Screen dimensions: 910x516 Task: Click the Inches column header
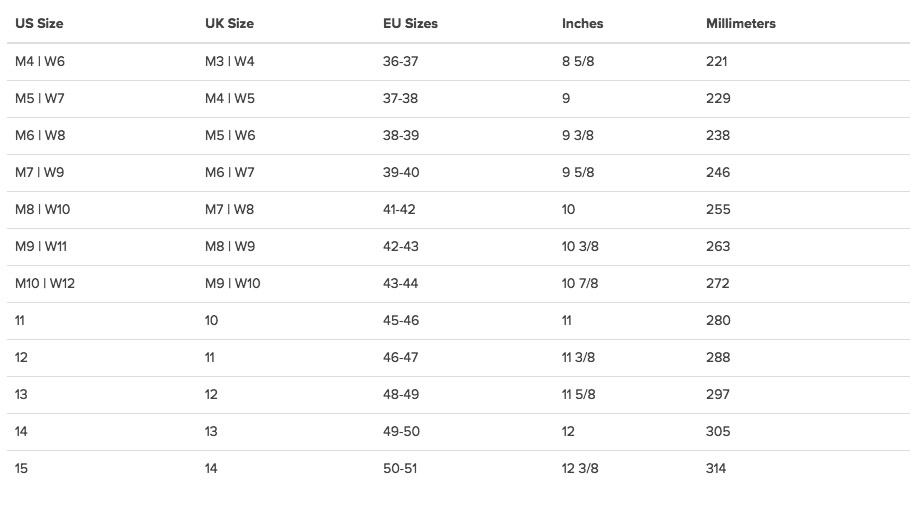coord(582,23)
